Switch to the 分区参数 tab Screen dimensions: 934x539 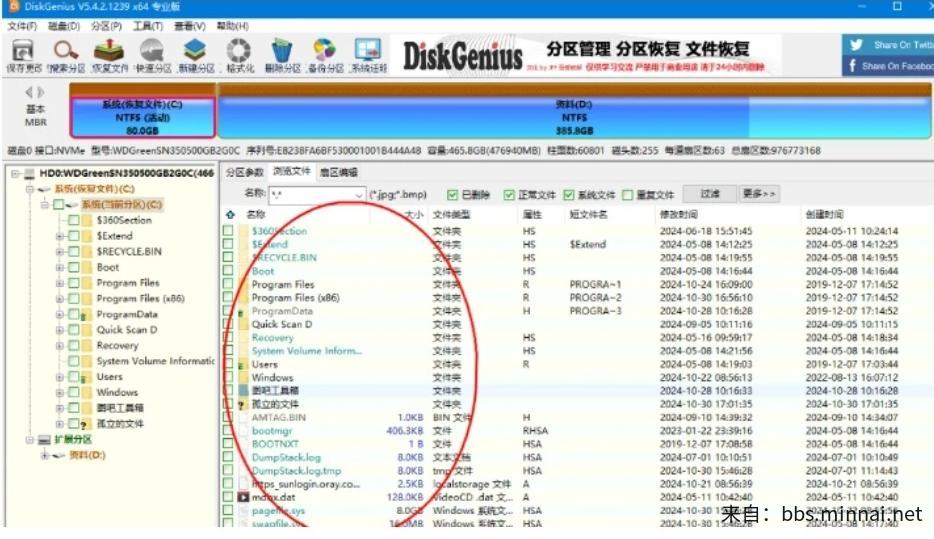pos(245,172)
